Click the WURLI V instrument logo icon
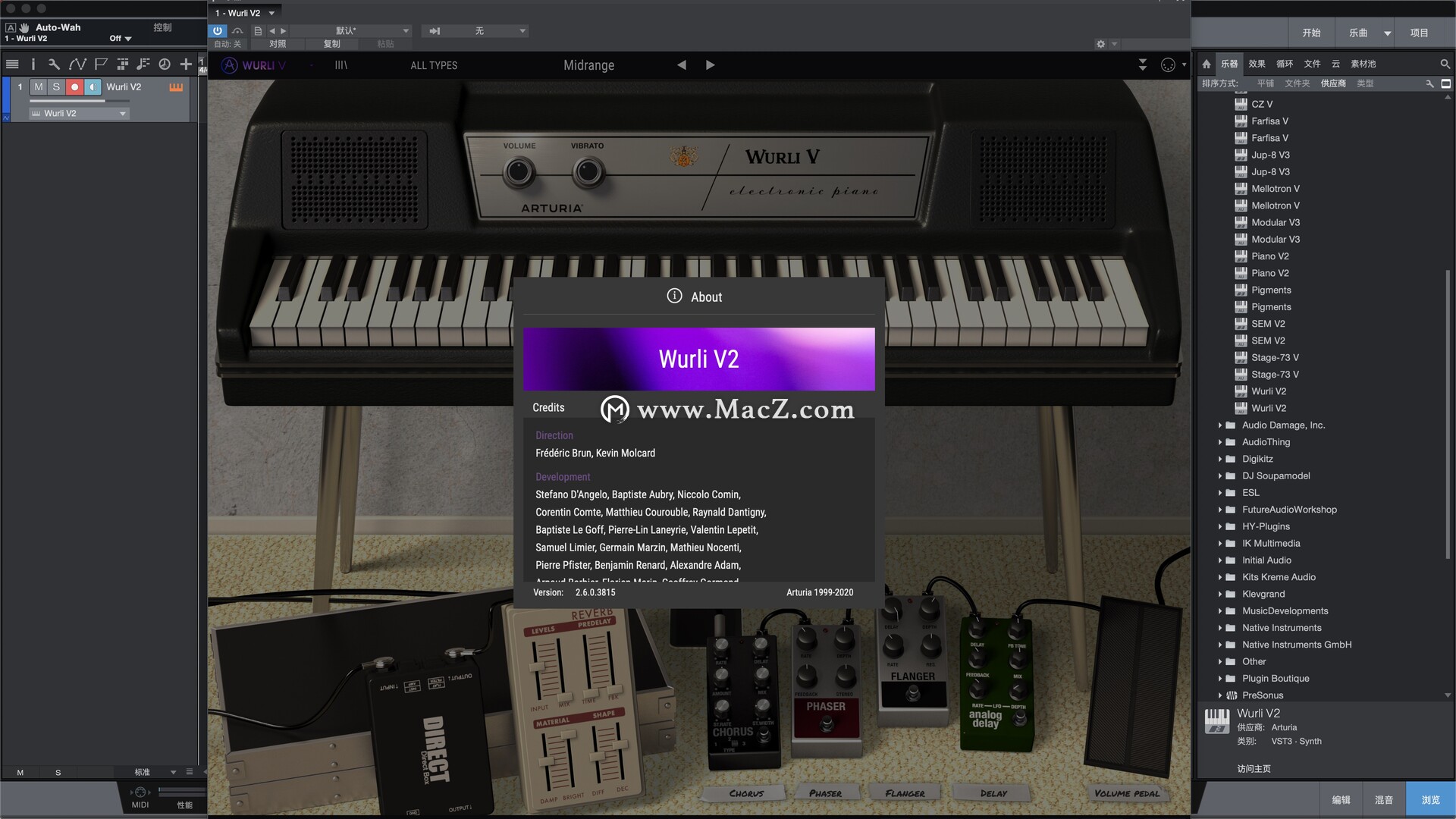 (231, 65)
